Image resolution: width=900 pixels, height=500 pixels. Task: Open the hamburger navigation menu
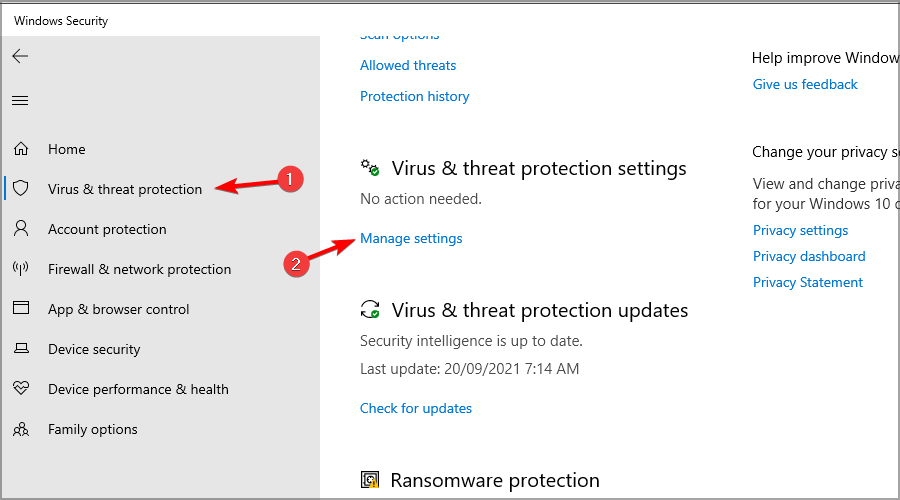click(x=20, y=101)
